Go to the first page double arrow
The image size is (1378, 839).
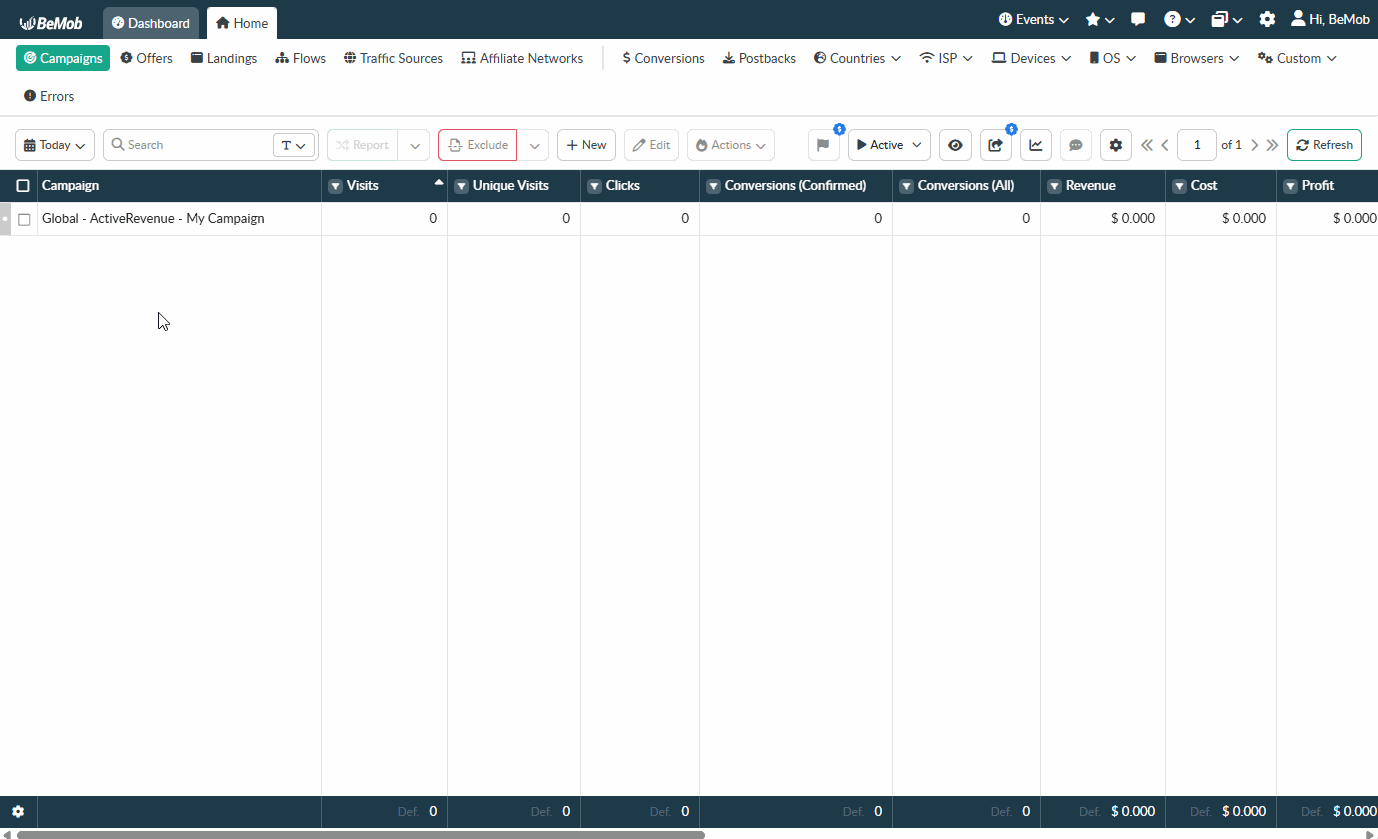pyautogui.click(x=1147, y=145)
